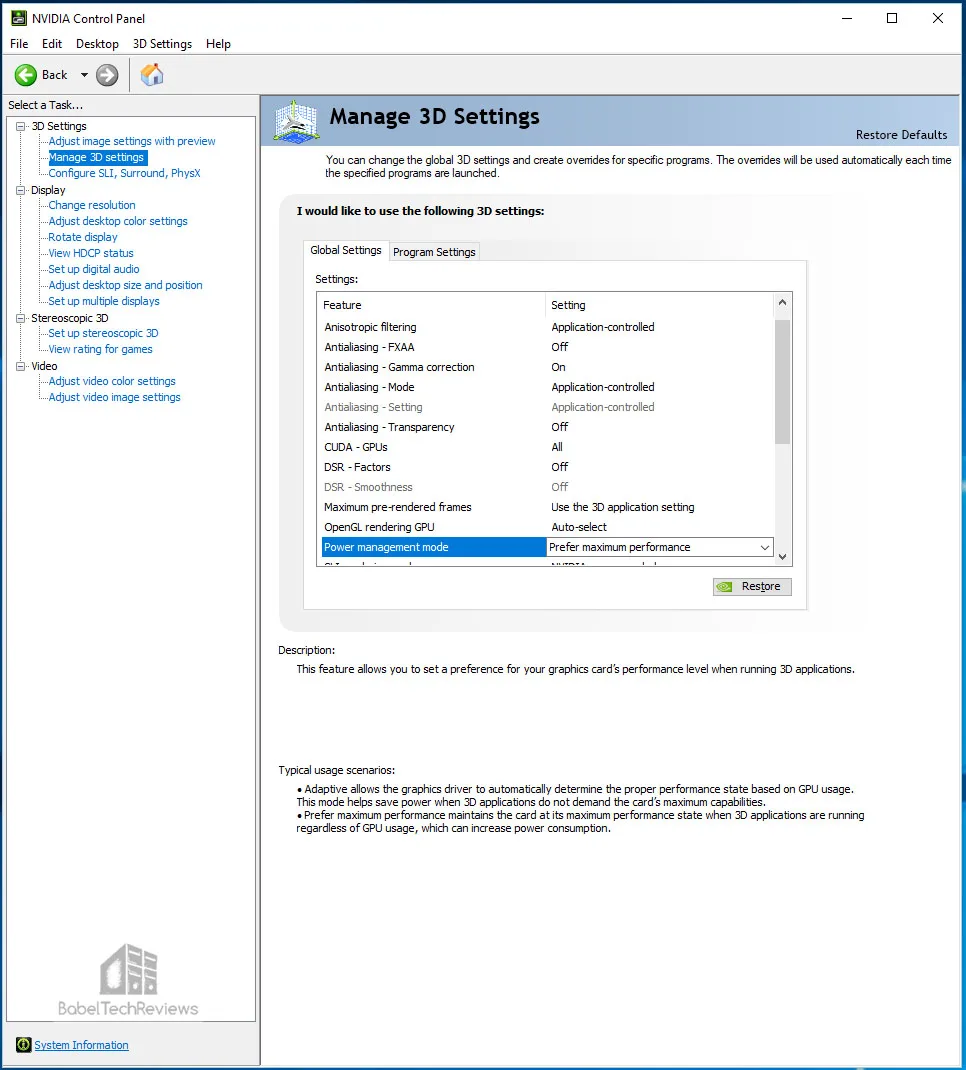The image size is (966, 1070).
Task: Click the Restore Defaults link
Action: (x=901, y=135)
